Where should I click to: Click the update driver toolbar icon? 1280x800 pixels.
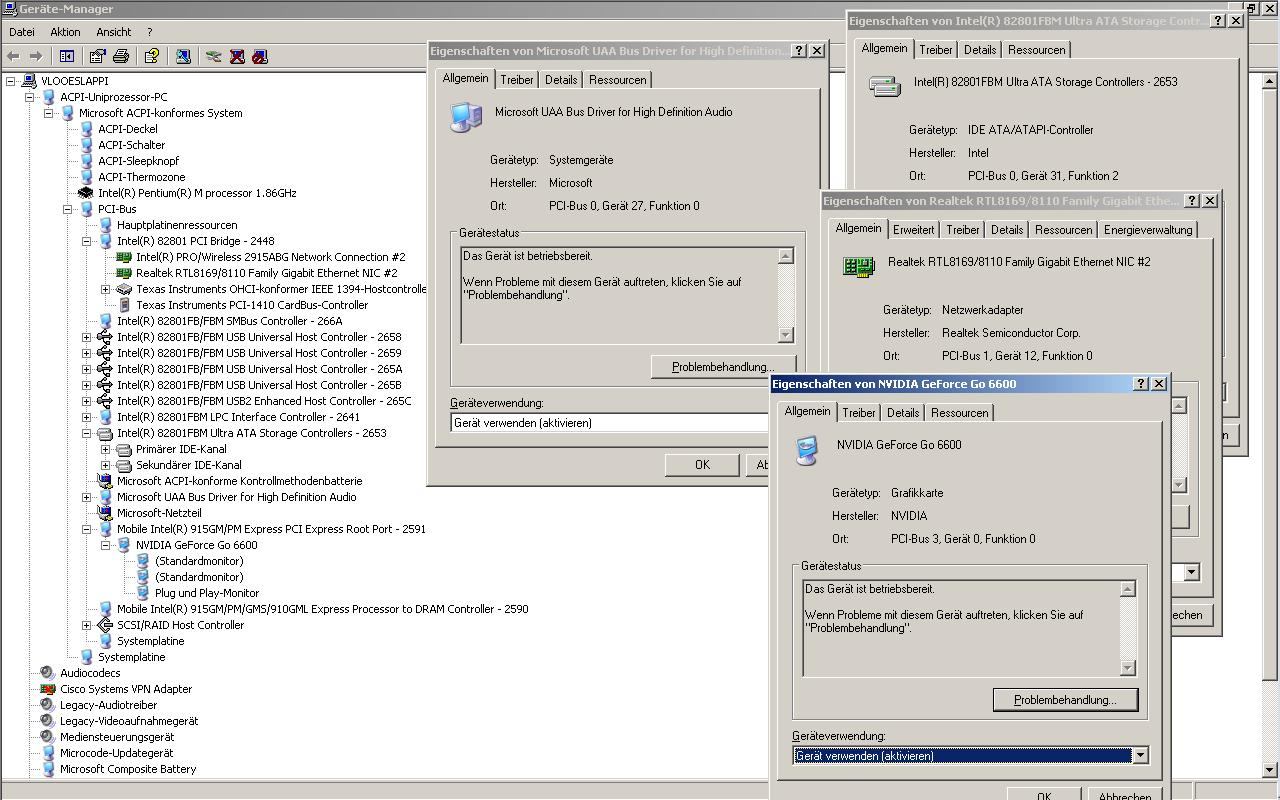[213, 57]
